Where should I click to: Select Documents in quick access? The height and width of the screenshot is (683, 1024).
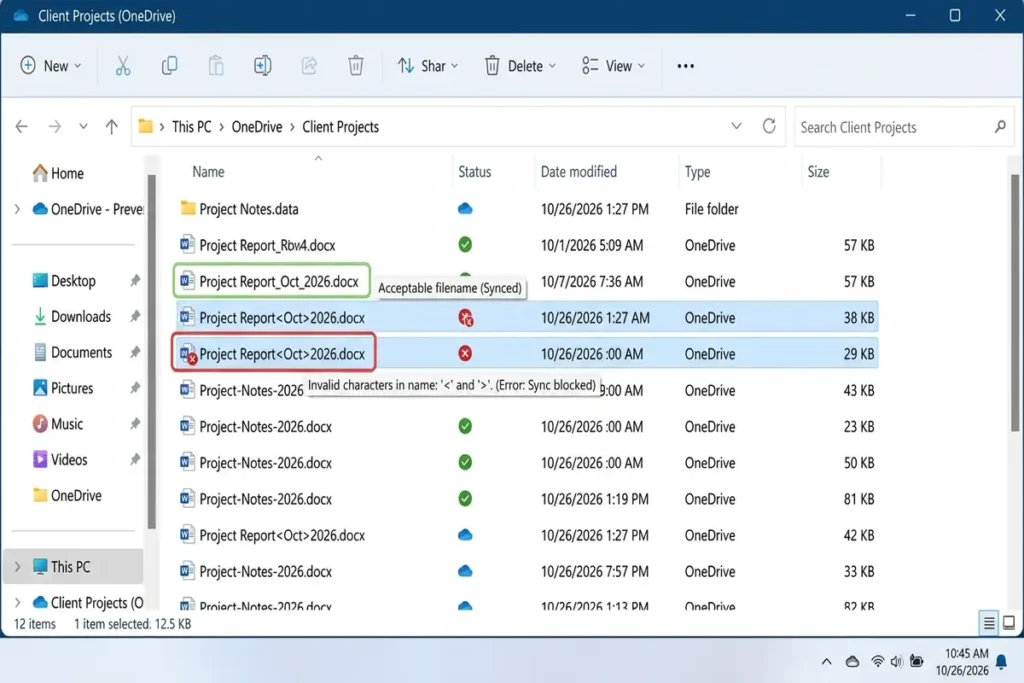[72, 353]
